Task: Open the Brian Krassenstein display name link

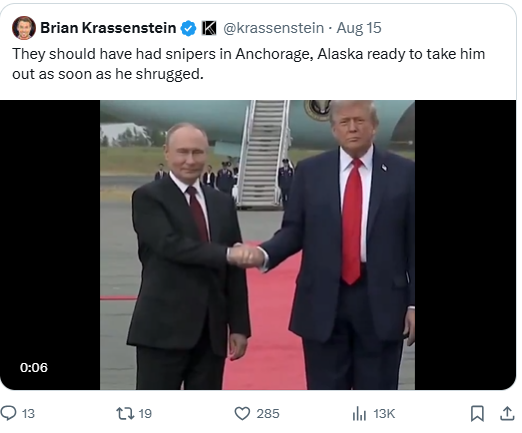Action: pyautogui.click(x=108, y=28)
